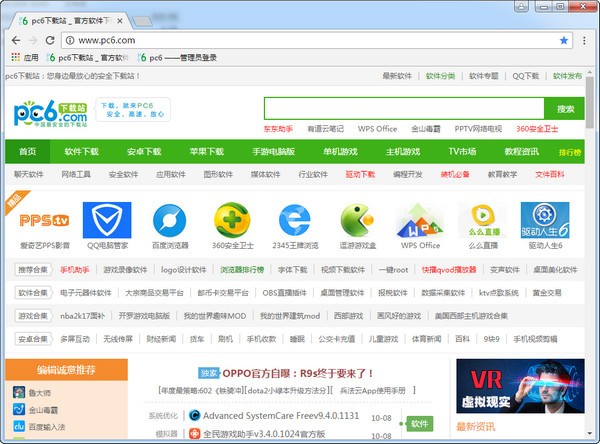The width and height of the screenshot is (600, 444).
Task: Click the 编辑诚意推荐 orange header
Action: tap(66, 370)
